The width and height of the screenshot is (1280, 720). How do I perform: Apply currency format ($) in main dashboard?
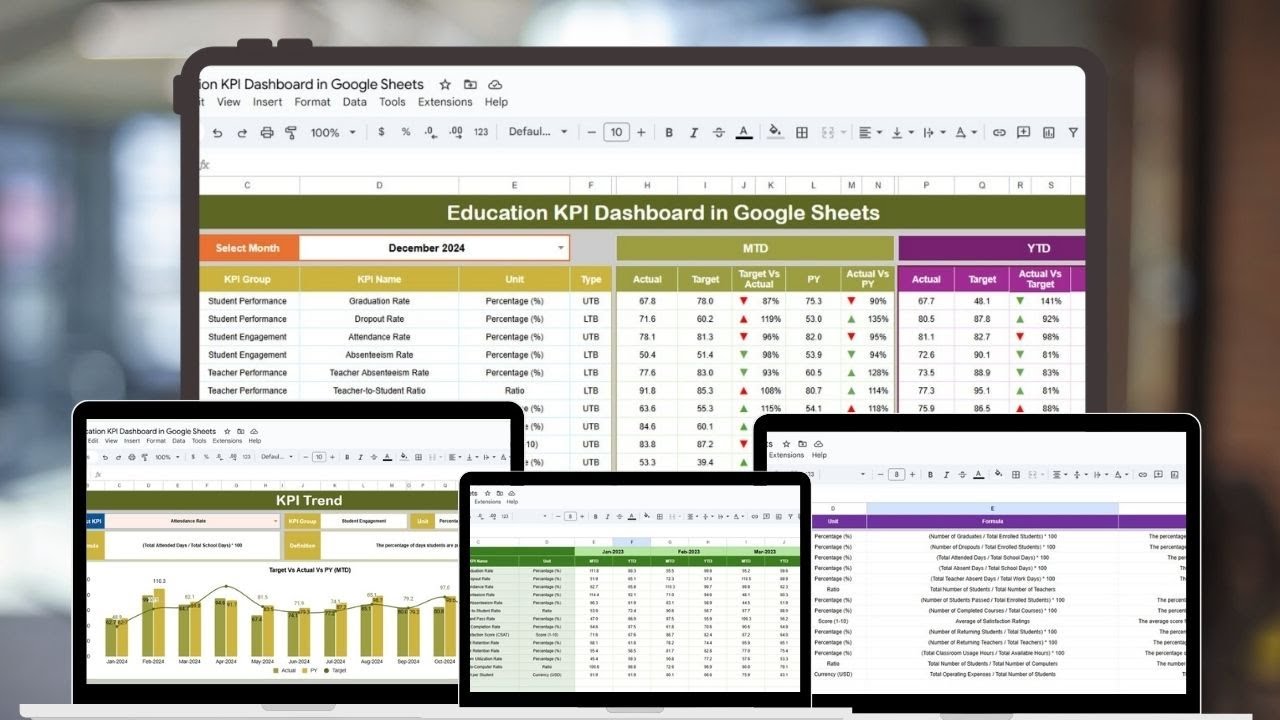pos(381,132)
